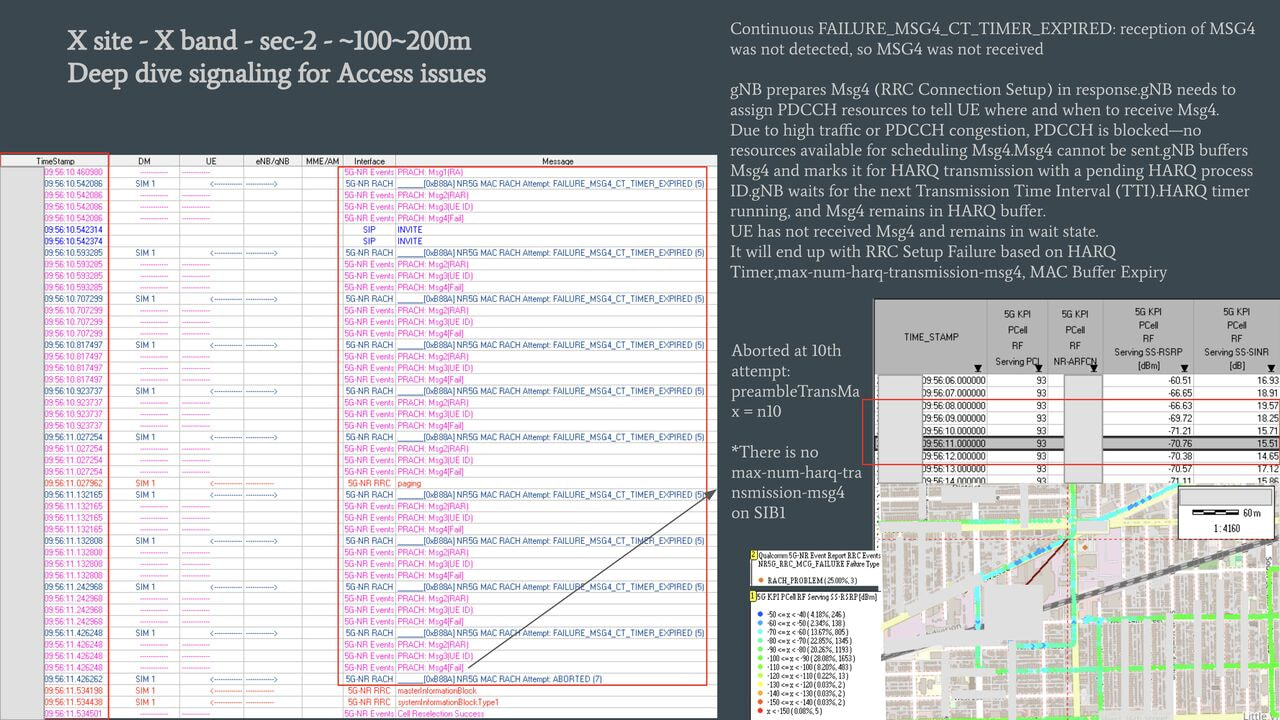Image resolution: width=1280 pixels, height=720 pixels.
Task: Open the TIME_STAMP column filter arrow
Action: click(976, 367)
